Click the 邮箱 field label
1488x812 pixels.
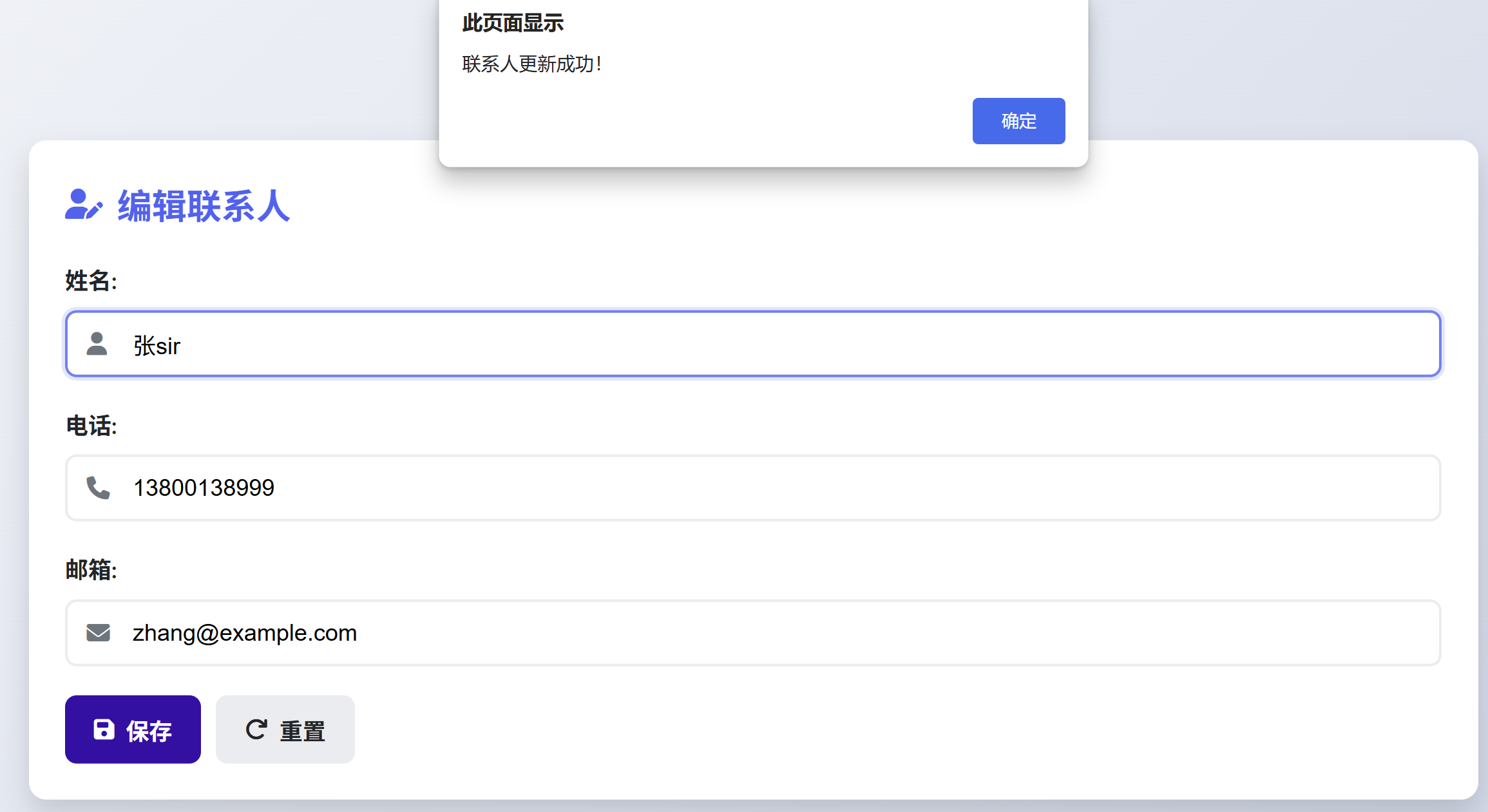pyautogui.click(x=91, y=570)
